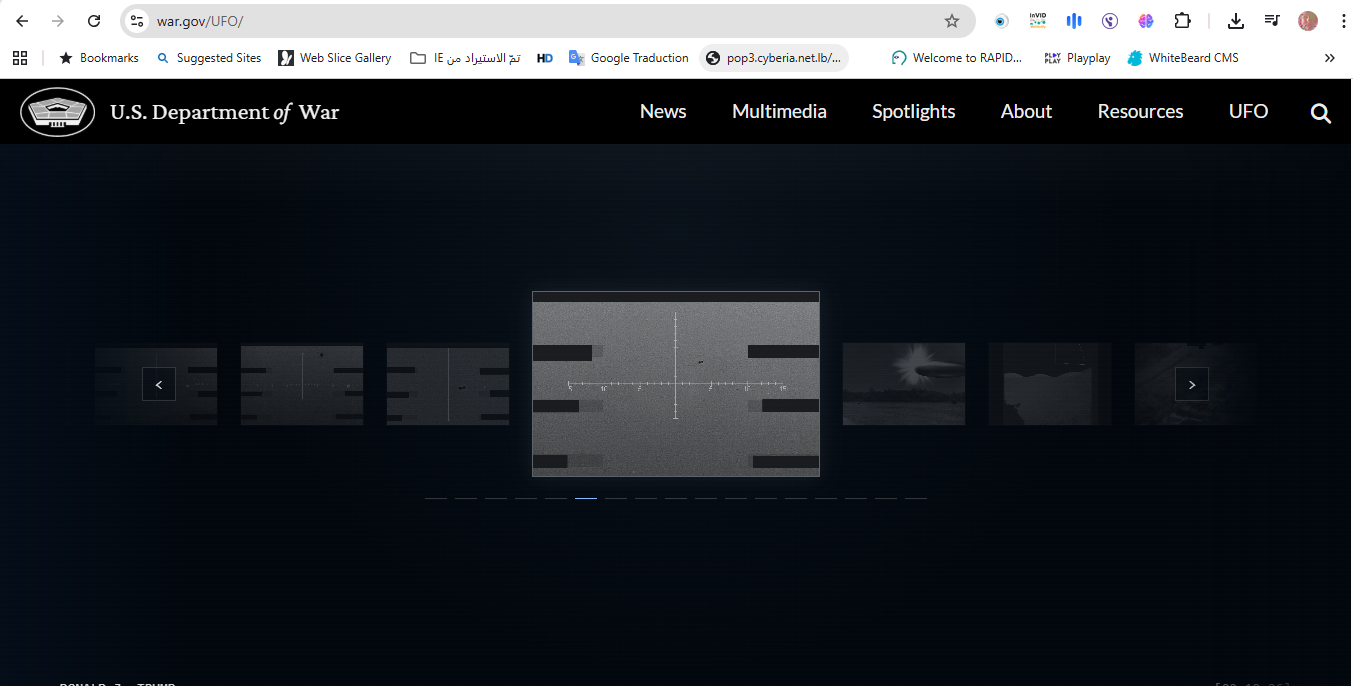Click the browser forward arrow
Viewport: 1353px width, 686px height.
tap(58, 21)
